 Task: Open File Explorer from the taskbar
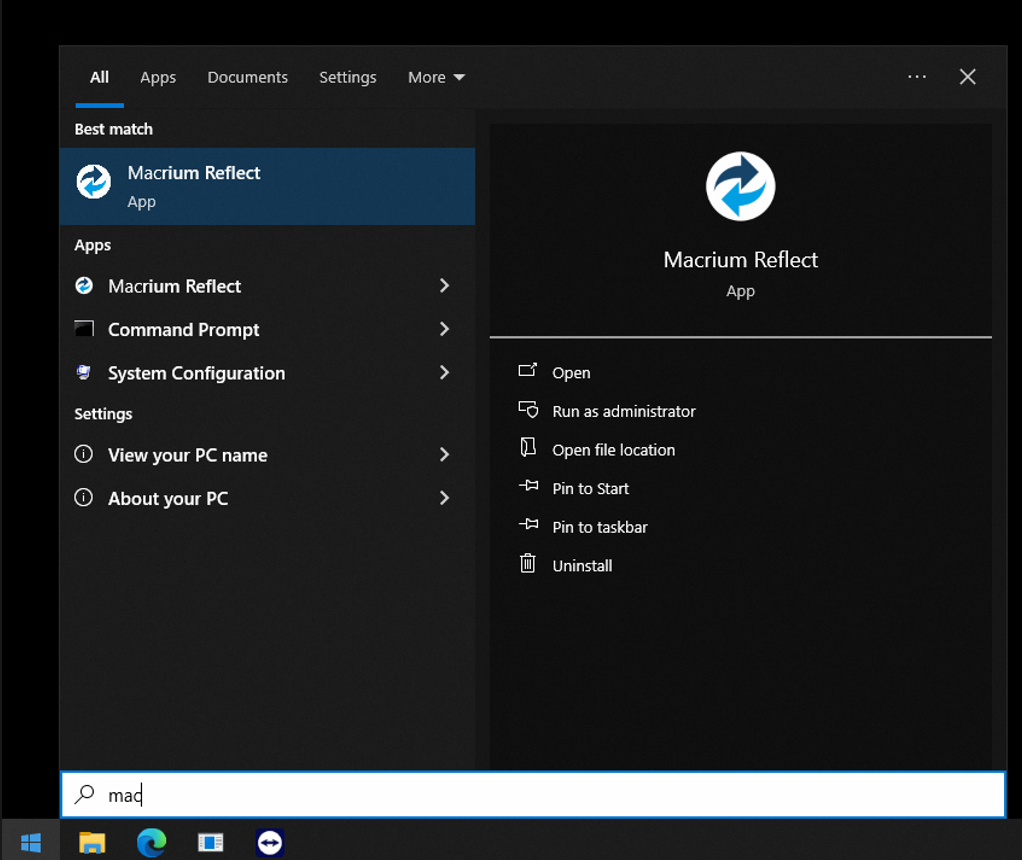(x=92, y=843)
